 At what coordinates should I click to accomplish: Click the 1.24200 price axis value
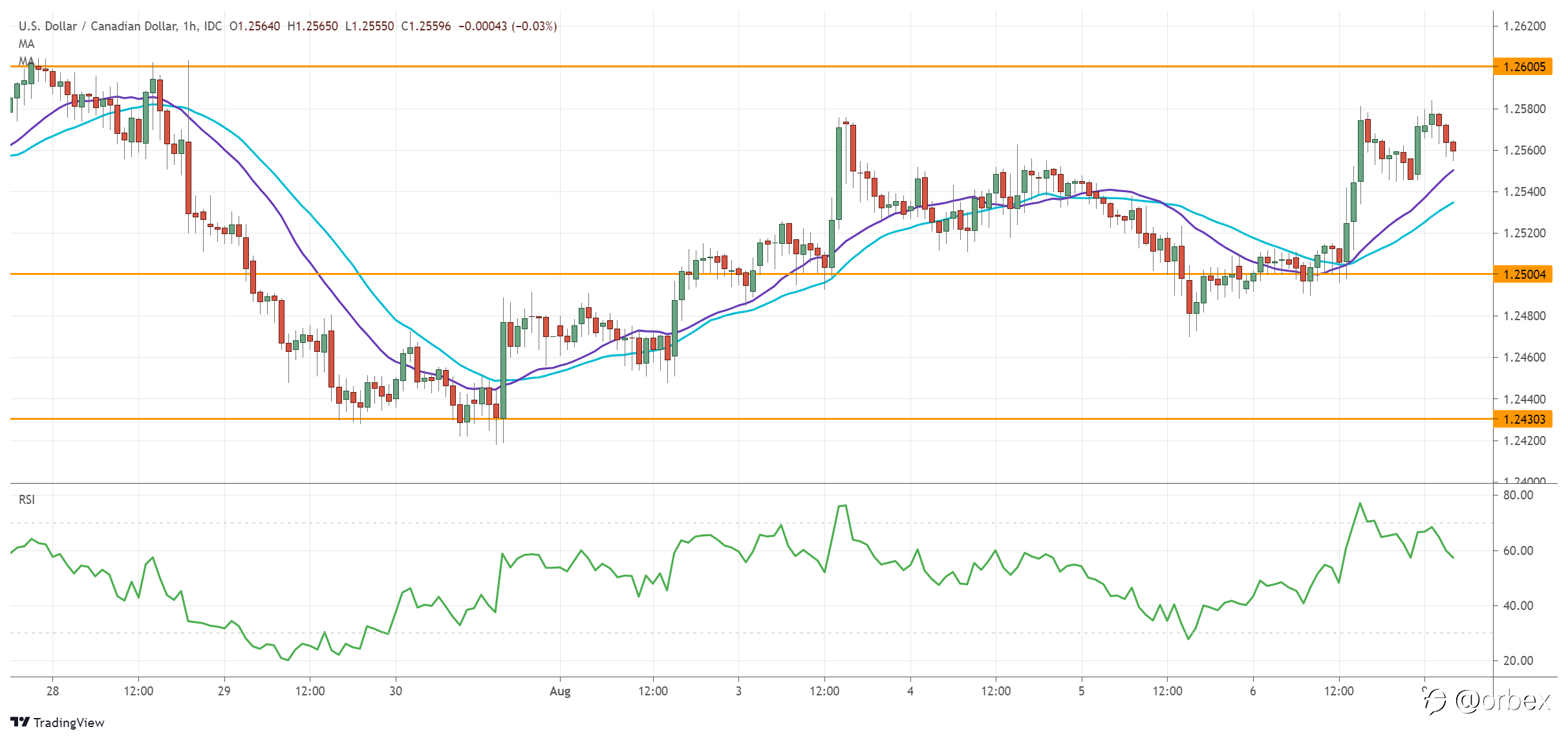pos(1525,441)
